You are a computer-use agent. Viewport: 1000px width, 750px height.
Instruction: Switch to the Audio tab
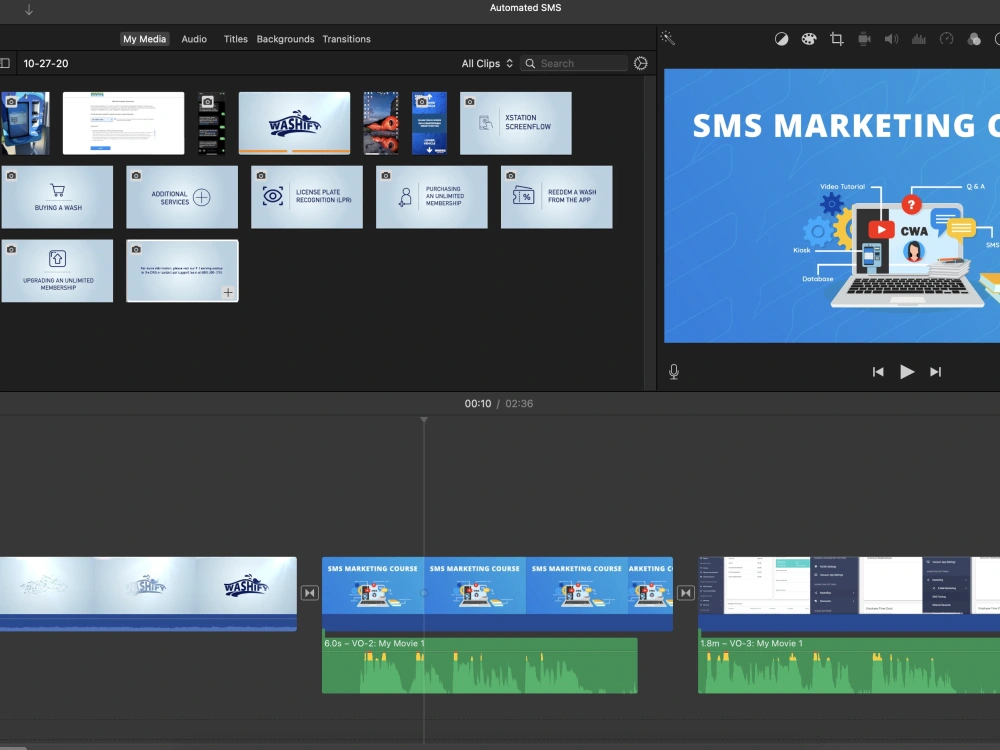[194, 39]
